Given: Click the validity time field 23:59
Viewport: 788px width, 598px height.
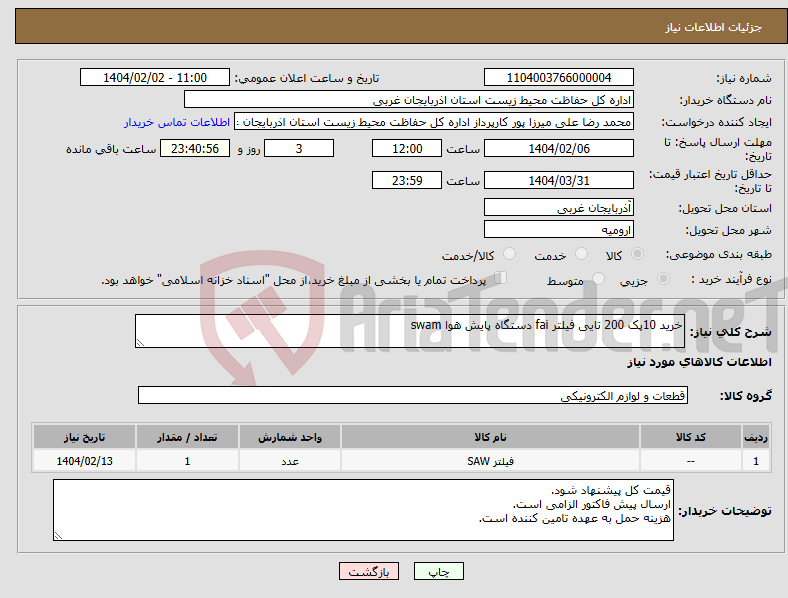Looking at the screenshot, I should tap(407, 180).
